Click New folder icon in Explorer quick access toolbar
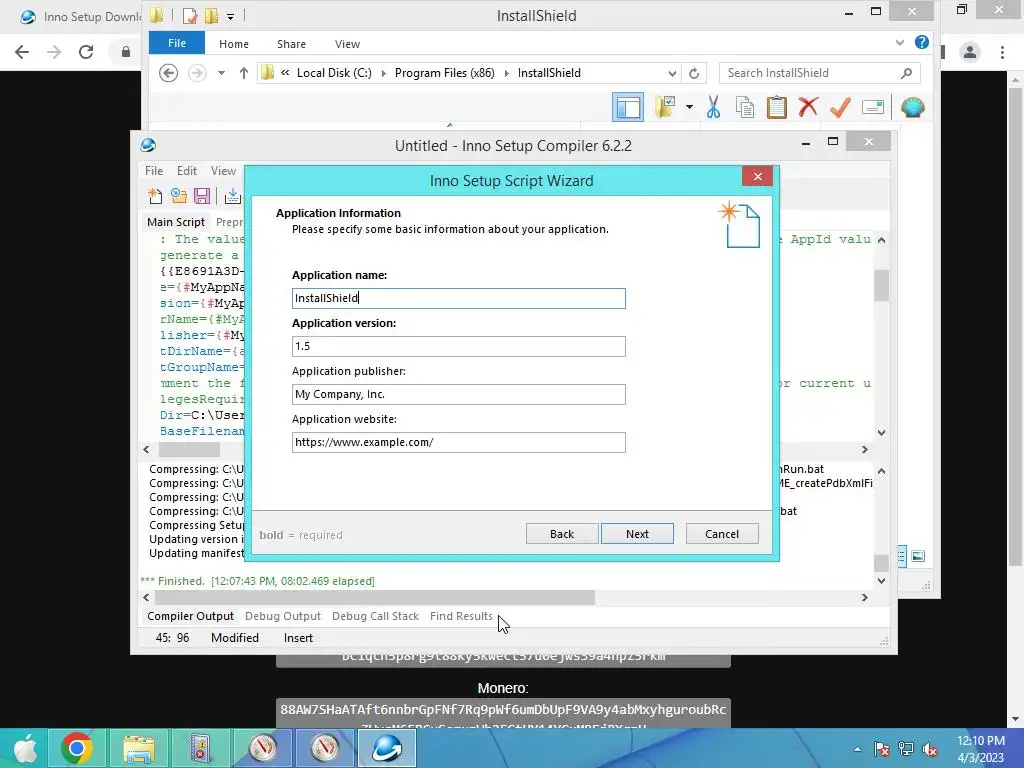 coord(211,16)
